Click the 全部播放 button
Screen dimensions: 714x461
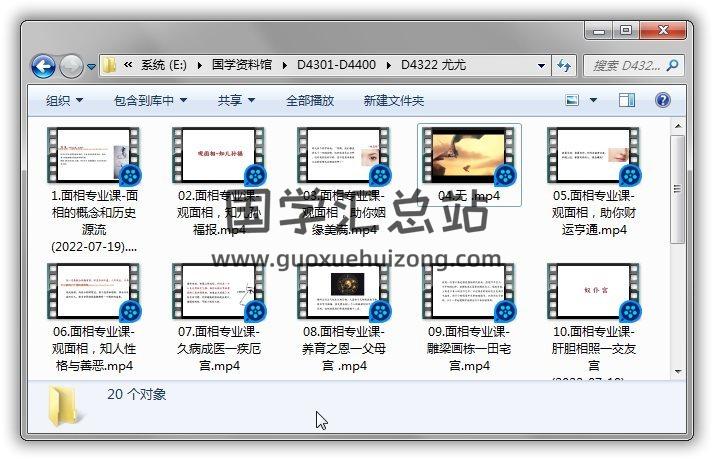tap(311, 100)
